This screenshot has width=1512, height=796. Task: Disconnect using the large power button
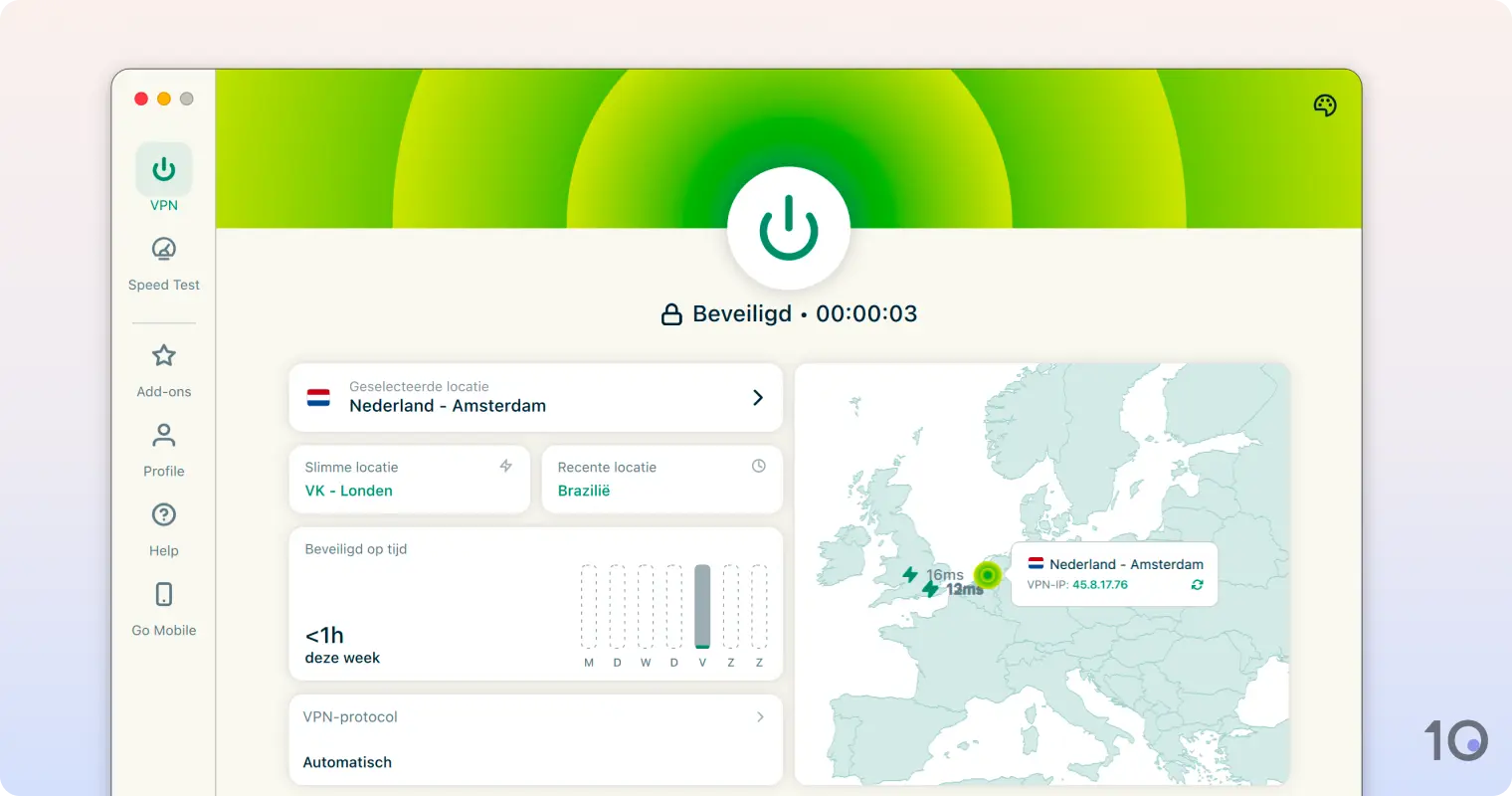click(x=789, y=227)
